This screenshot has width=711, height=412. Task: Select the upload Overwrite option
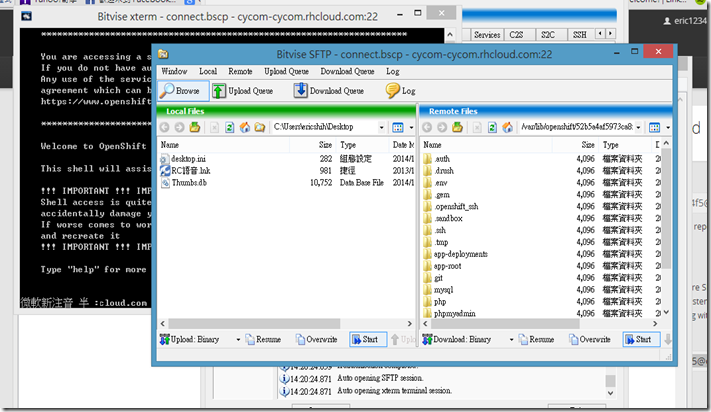click(x=317, y=339)
